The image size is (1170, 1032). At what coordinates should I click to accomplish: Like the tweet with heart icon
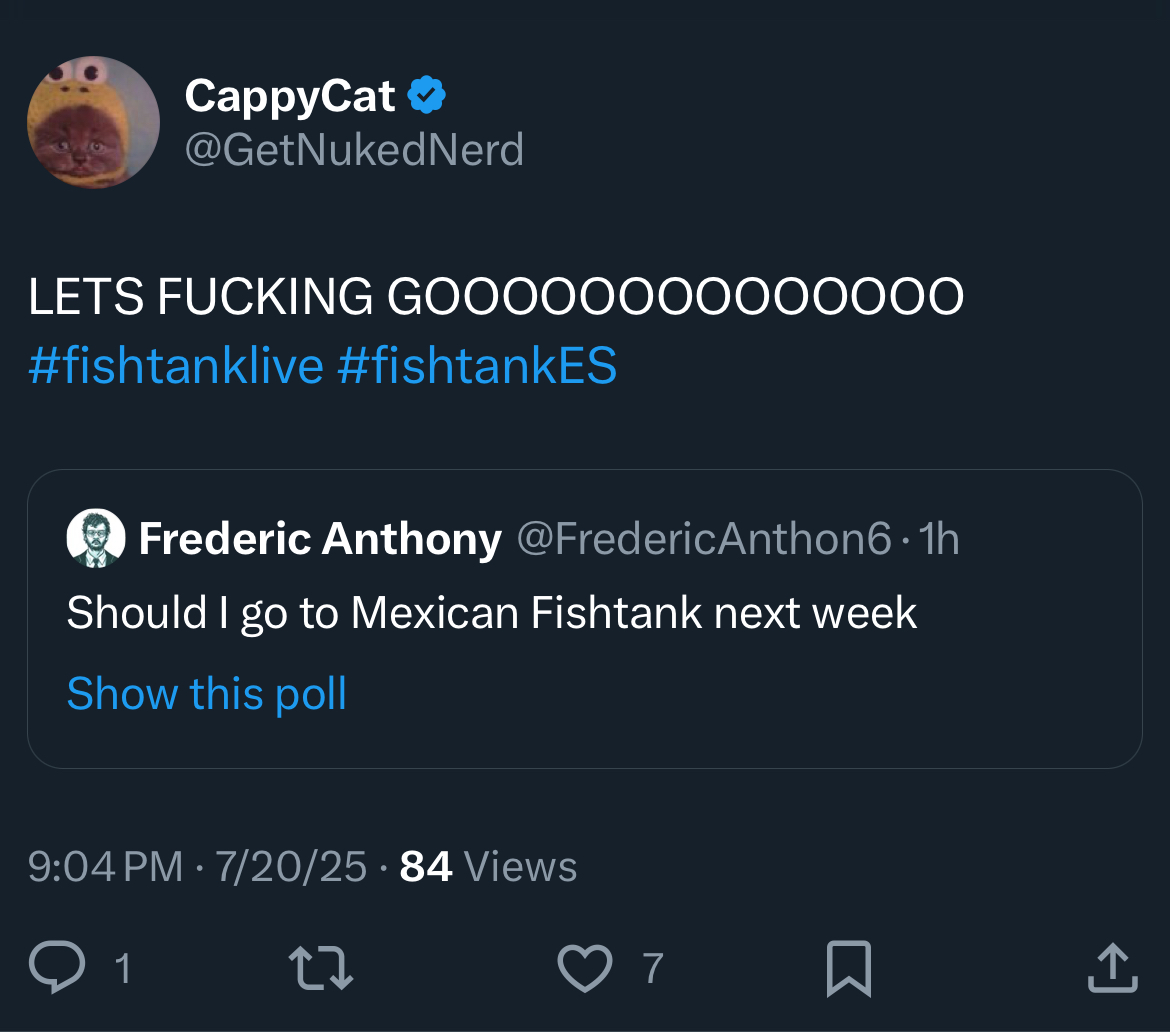(x=585, y=968)
